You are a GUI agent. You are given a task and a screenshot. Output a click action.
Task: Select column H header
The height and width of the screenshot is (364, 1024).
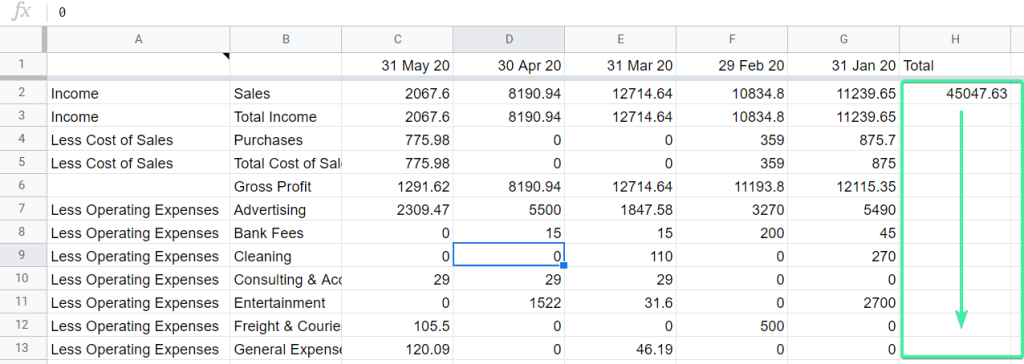(955, 39)
